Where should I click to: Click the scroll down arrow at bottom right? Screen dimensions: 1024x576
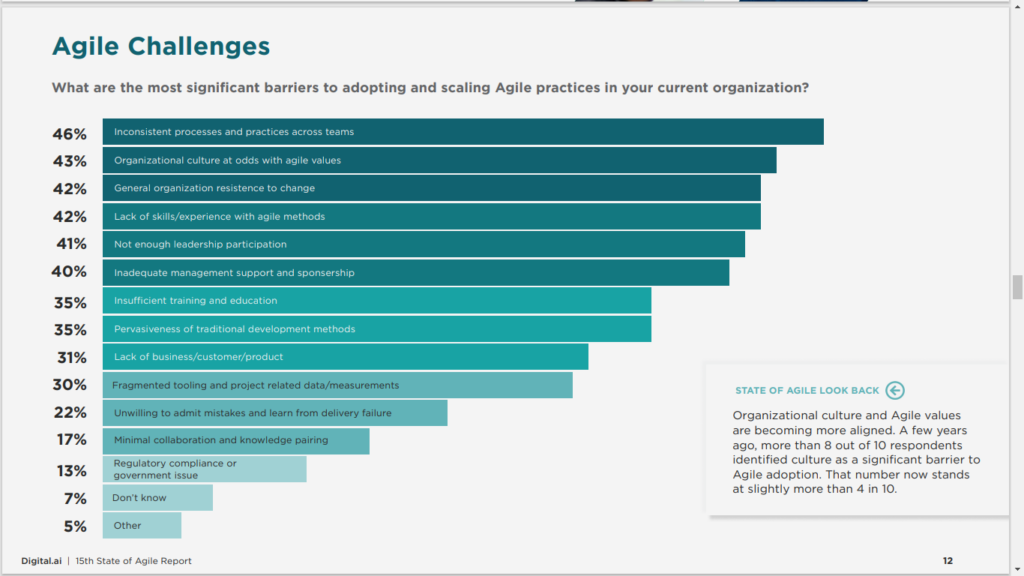(1017, 569)
